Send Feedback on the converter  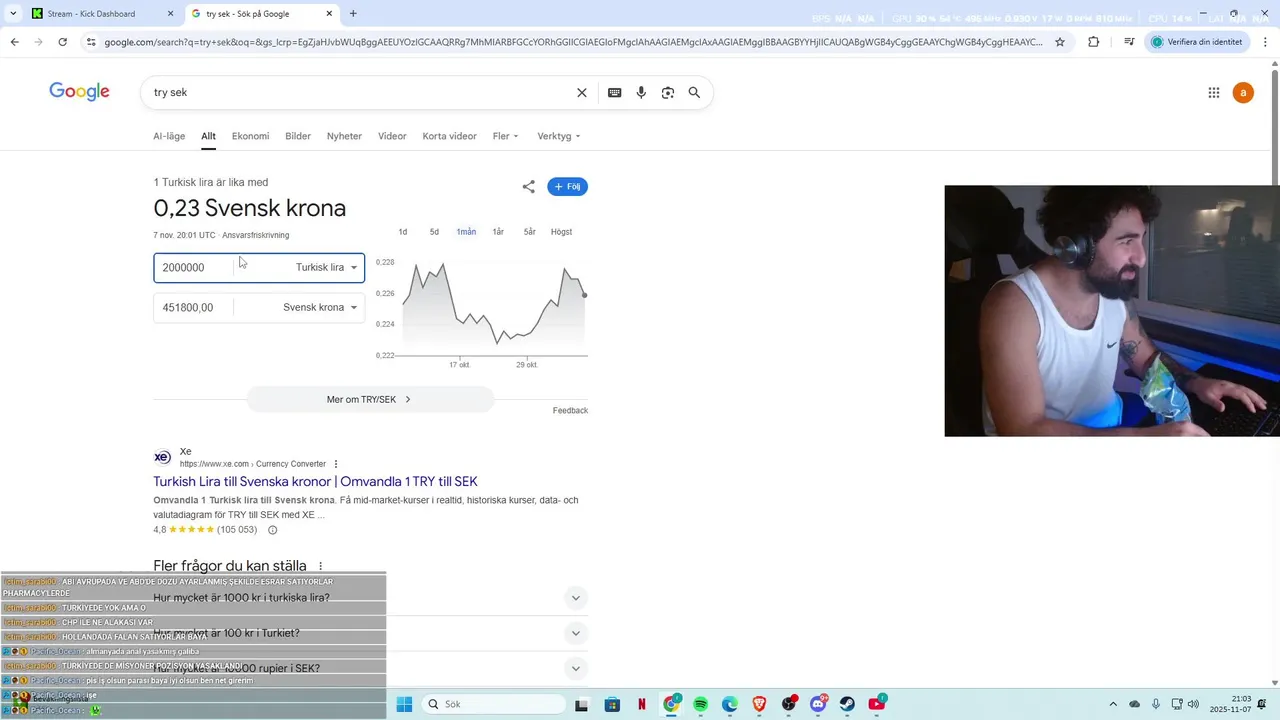(x=570, y=411)
